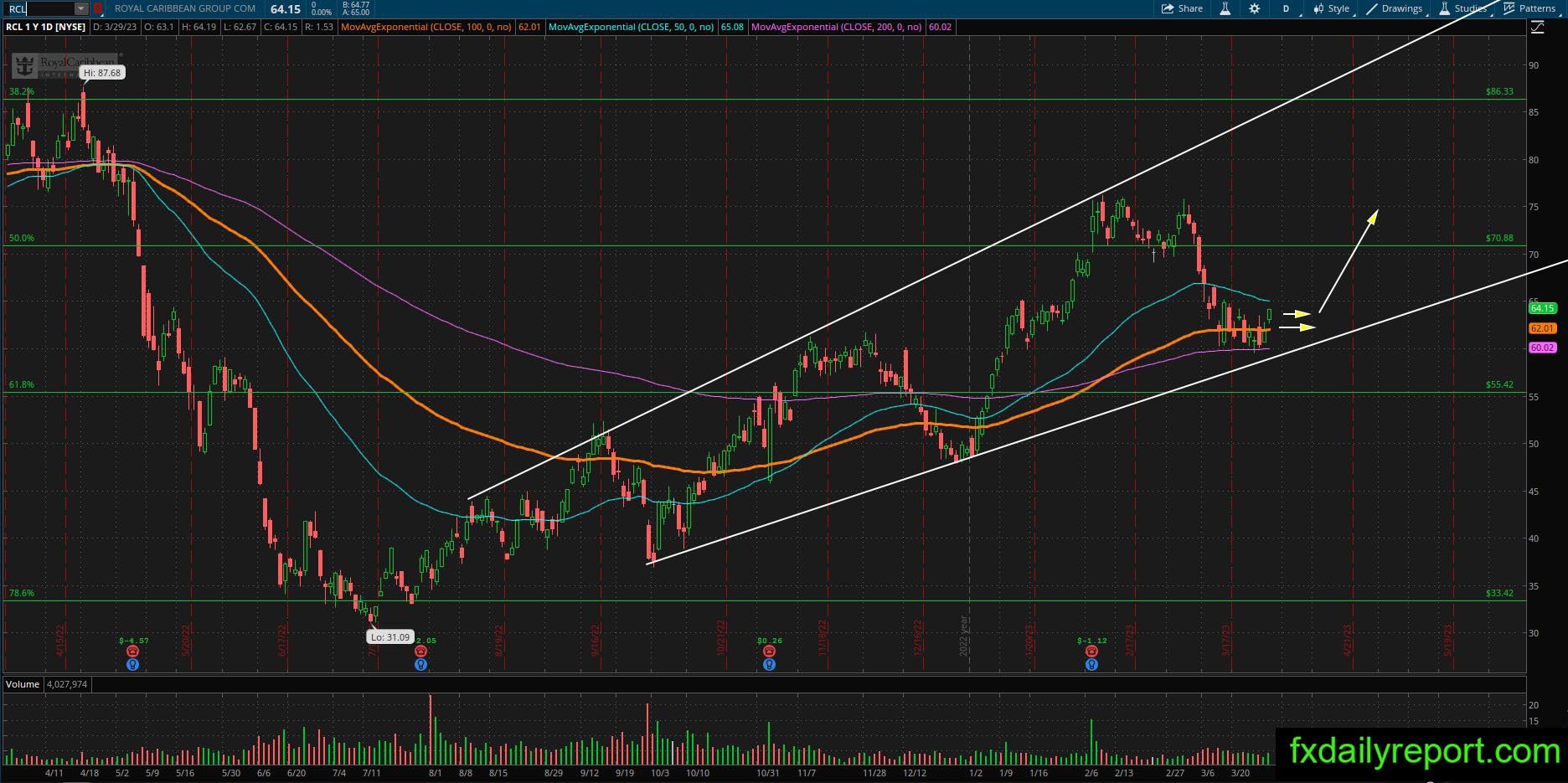The image size is (1568, 783).
Task: Click the 4,027,974 volume value
Action: [x=67, y=684]
